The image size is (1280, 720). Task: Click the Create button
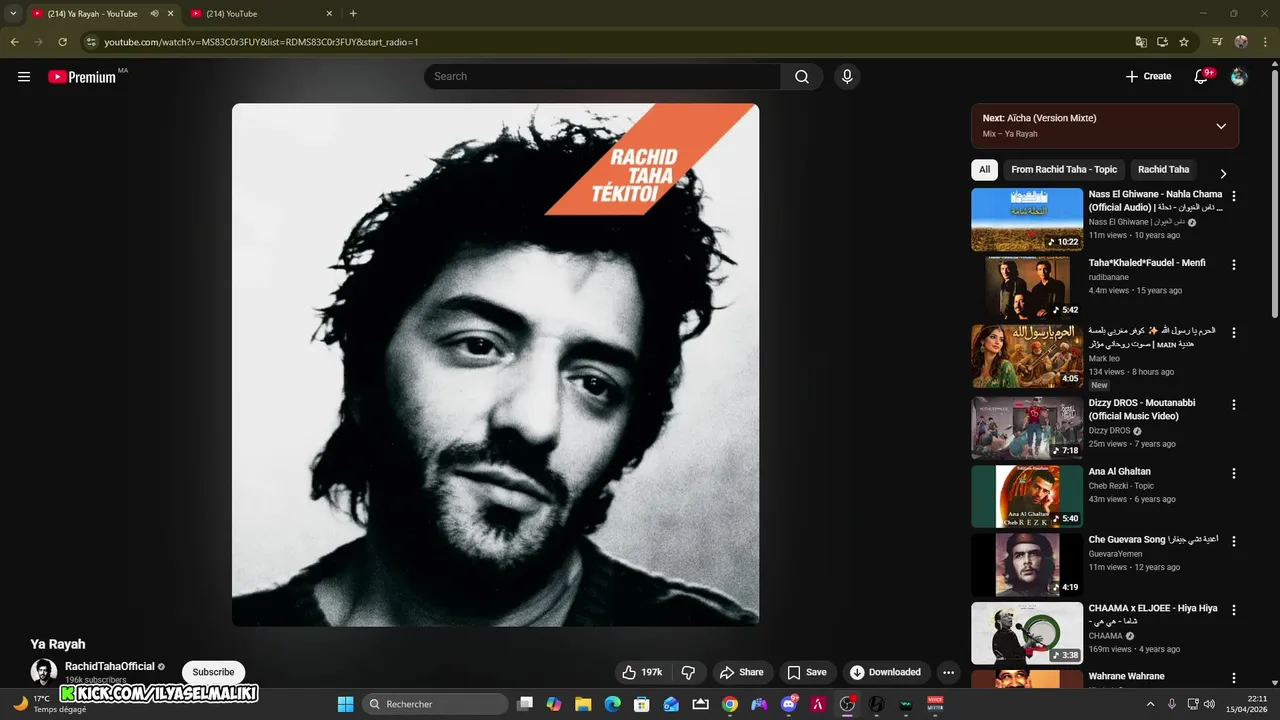(x=1148, y=76)
